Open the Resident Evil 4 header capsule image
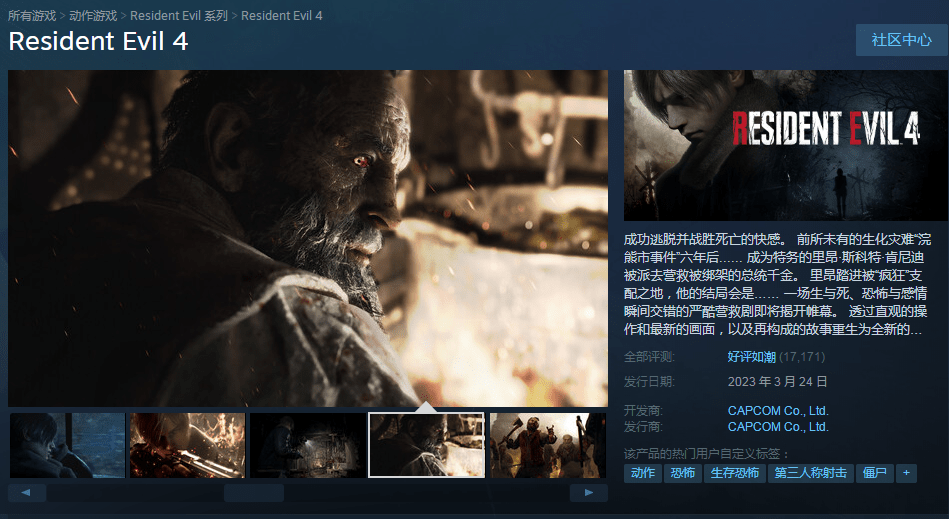This screenshot has width=949, height=519. coord(786,145)
